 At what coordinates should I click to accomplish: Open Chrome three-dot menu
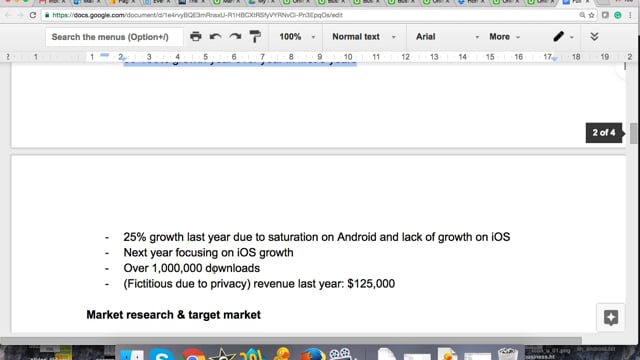[x=630, y=15]
